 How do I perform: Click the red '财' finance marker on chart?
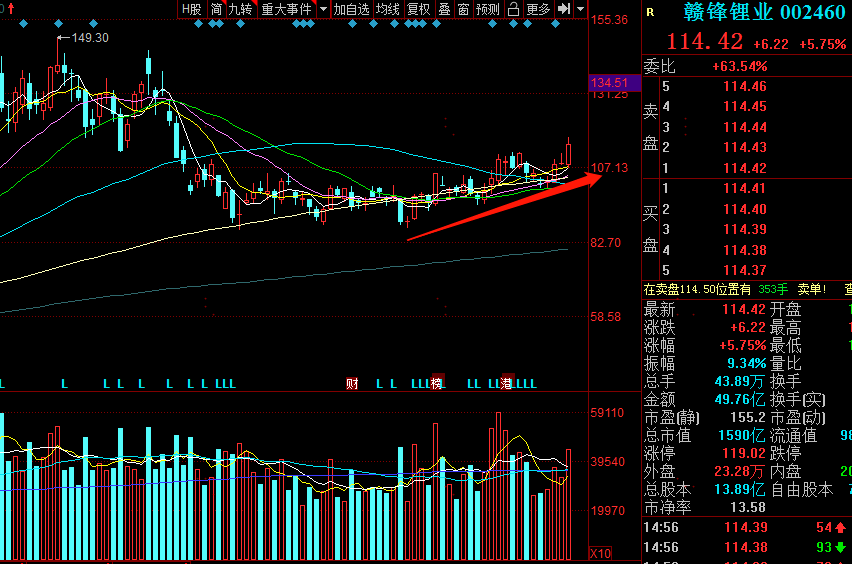coord(351,384)
